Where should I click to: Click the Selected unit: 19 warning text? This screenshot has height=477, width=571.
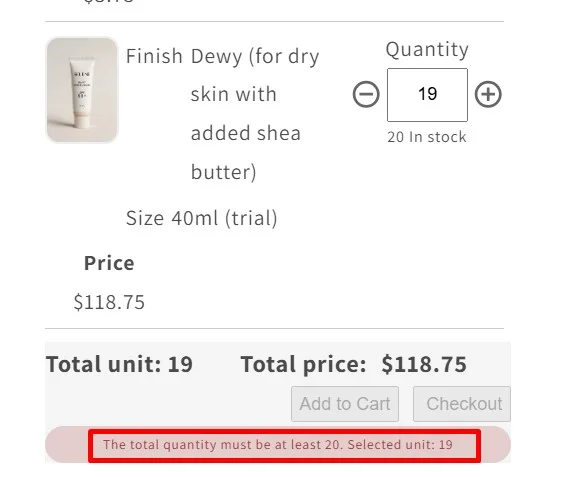point(400,445)
